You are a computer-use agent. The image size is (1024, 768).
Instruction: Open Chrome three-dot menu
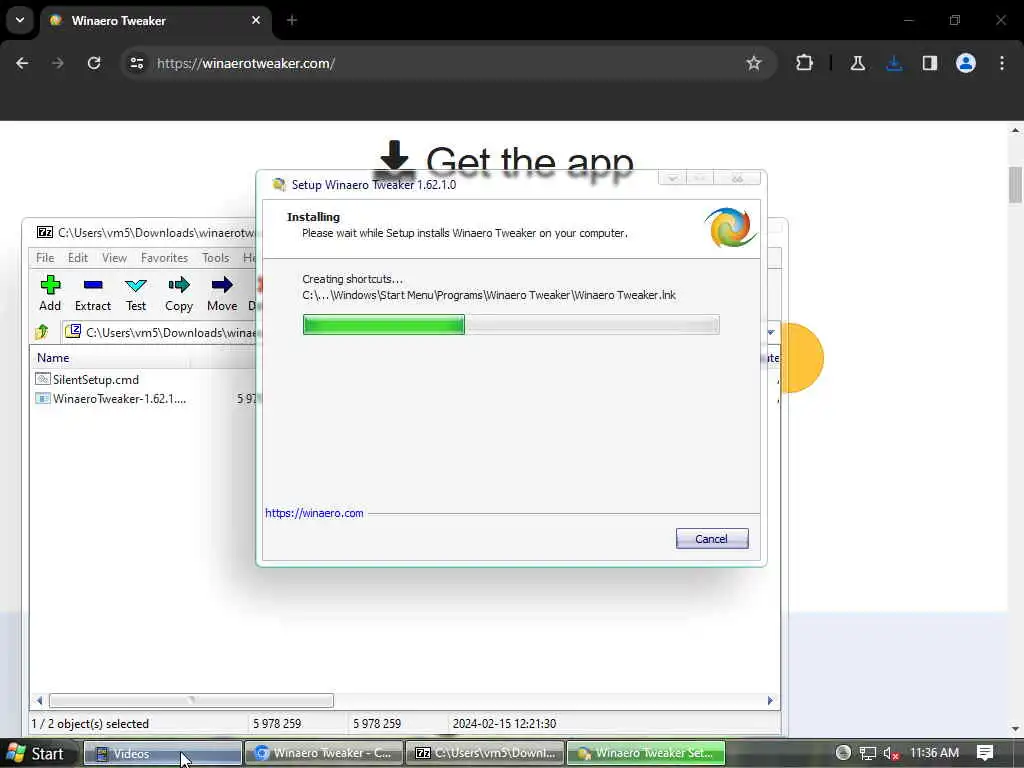[1002, 63]
